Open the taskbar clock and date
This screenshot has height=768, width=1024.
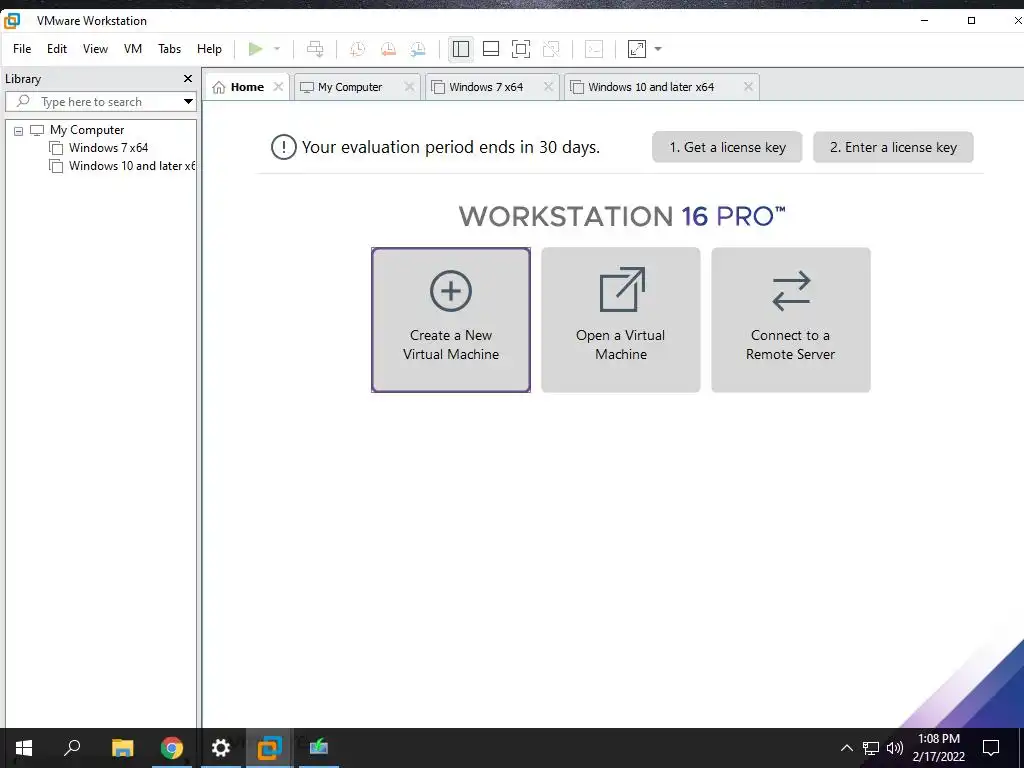click(938, 748)
